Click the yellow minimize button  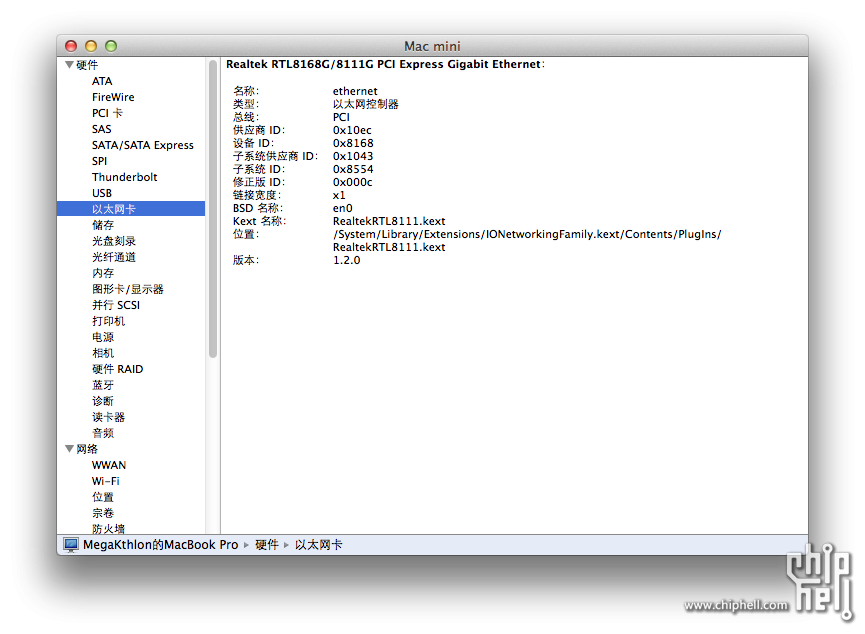click(91, 46)
